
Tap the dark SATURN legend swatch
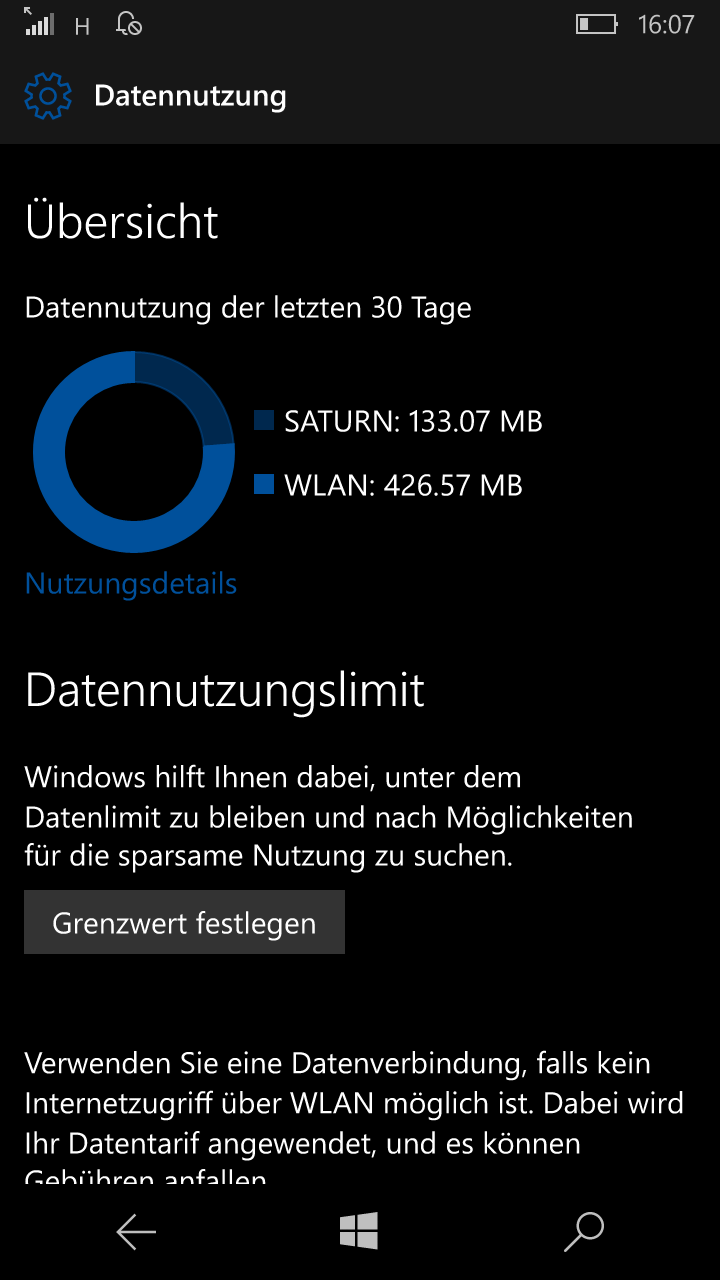[x=264, y=420]
